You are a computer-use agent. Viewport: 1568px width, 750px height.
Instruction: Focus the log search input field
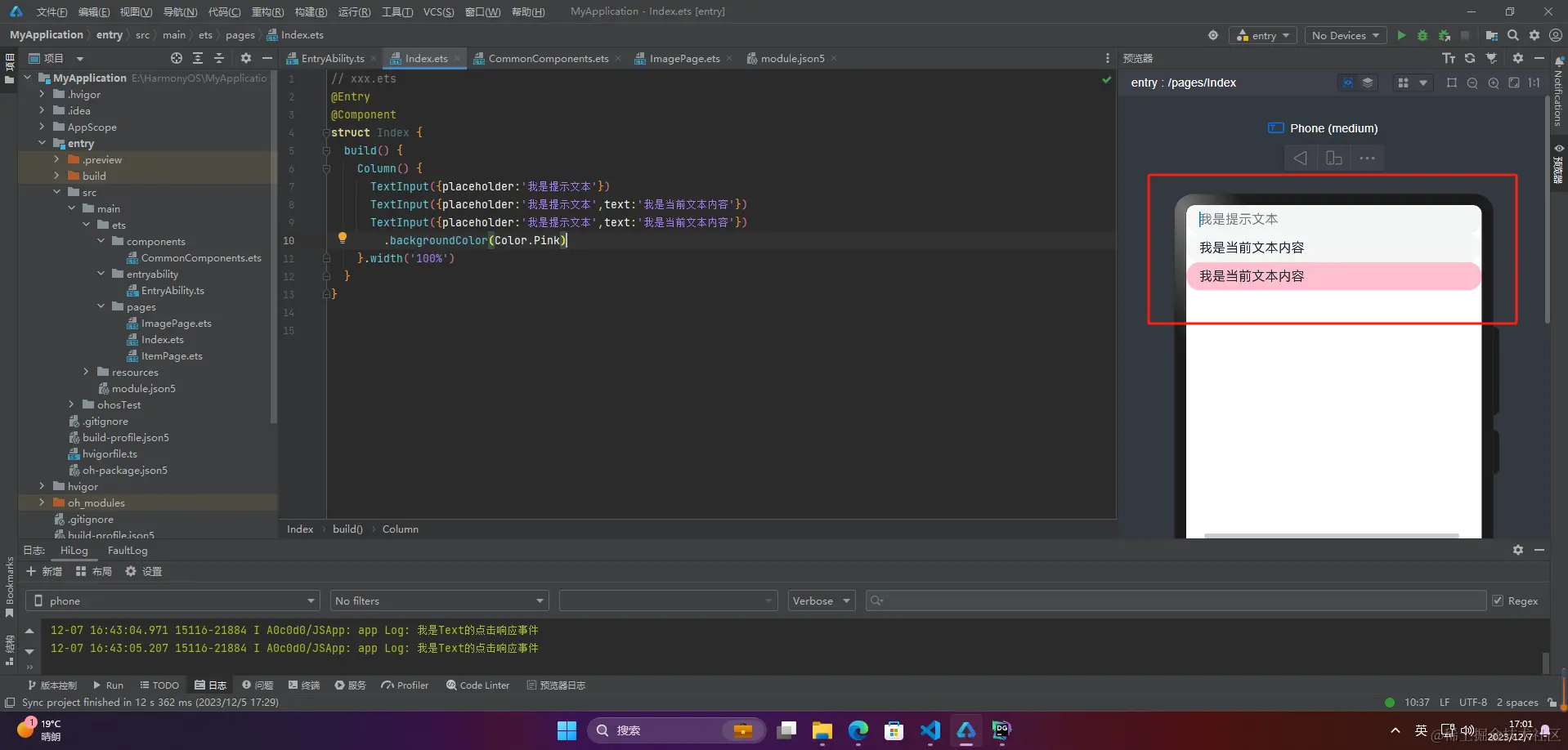tap(1176, 600)
